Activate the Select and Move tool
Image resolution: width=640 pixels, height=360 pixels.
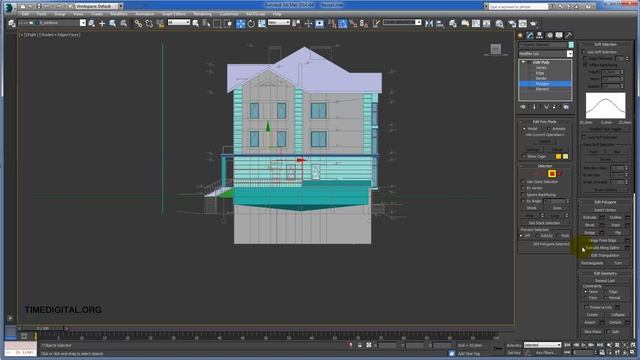[240, 24]
